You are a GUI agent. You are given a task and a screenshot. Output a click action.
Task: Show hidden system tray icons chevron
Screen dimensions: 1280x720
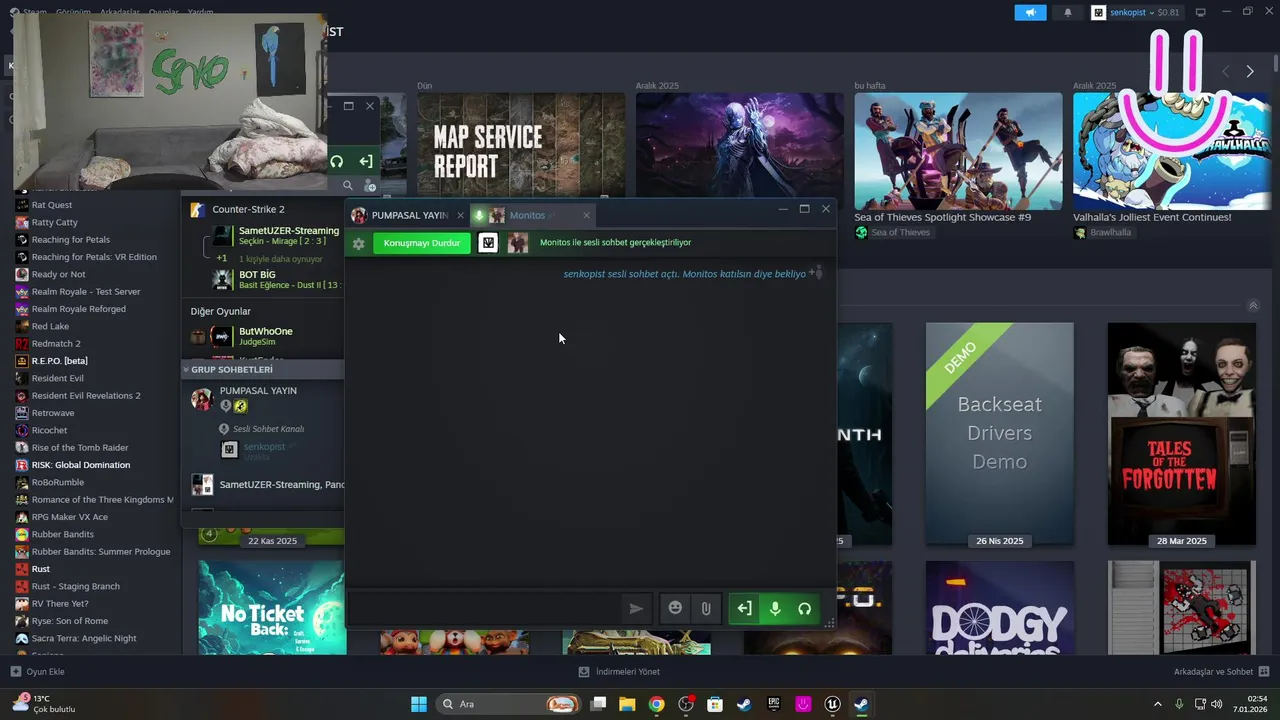click(x=1158, y=704)
